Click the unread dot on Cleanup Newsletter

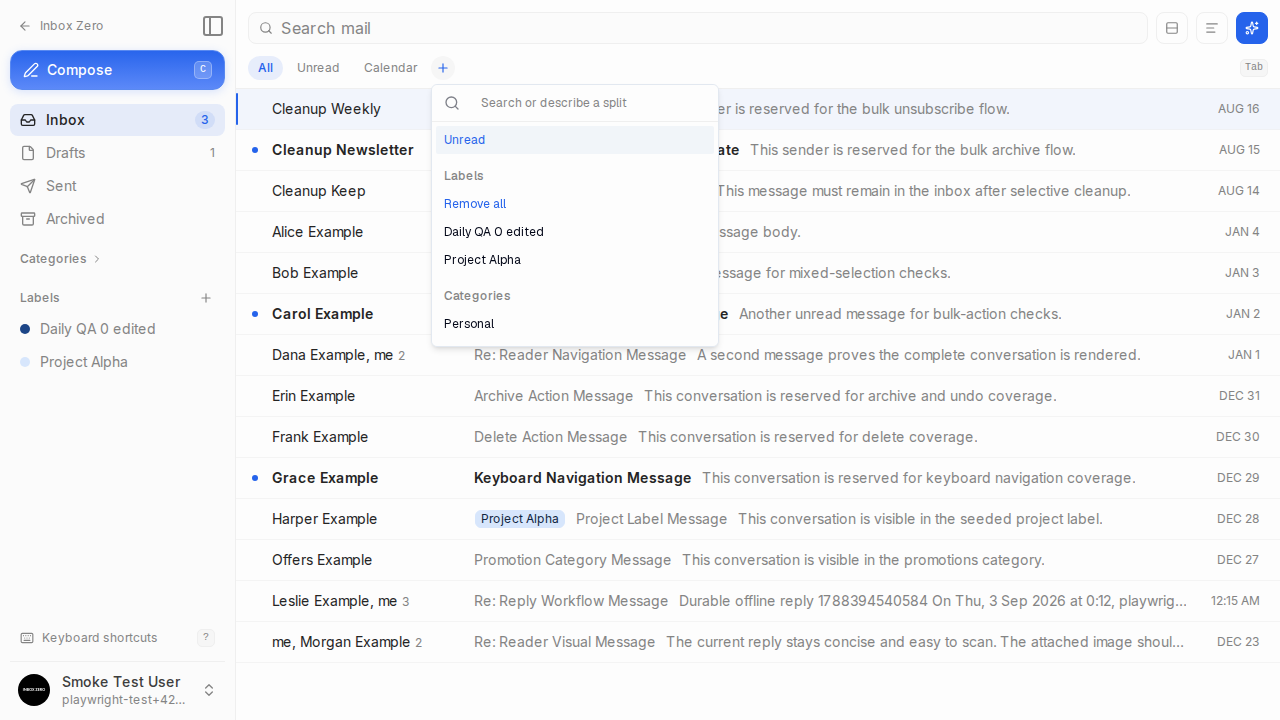click(255, 150)
